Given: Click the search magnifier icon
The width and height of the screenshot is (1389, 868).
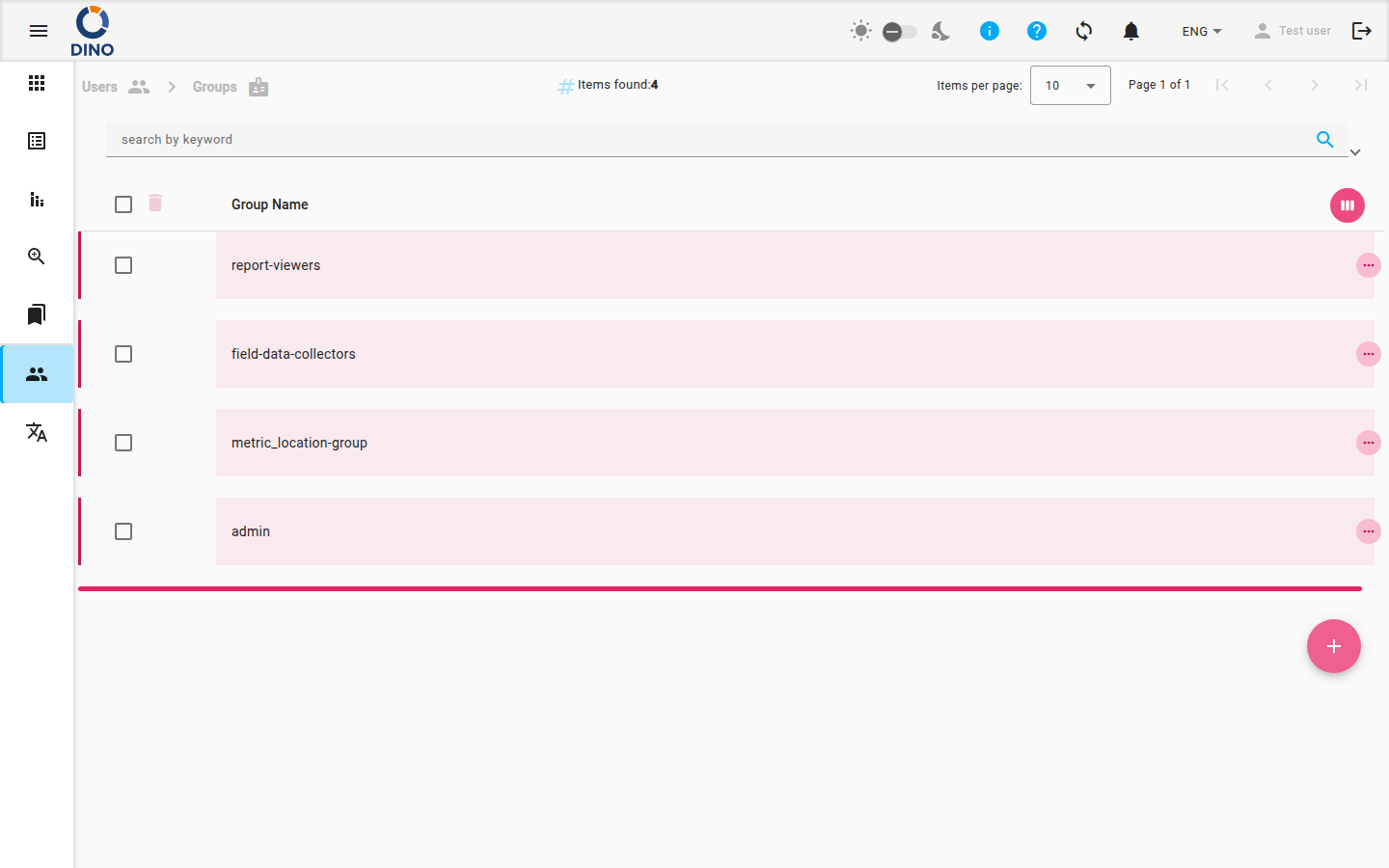Looking at the screenshot, I should [1325, 139].
